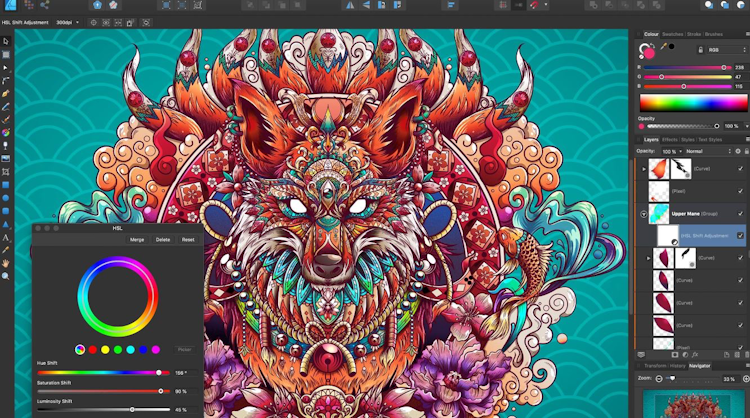Select the Crop tool
The image size is (750, 418).
click(x=6, y=172)
